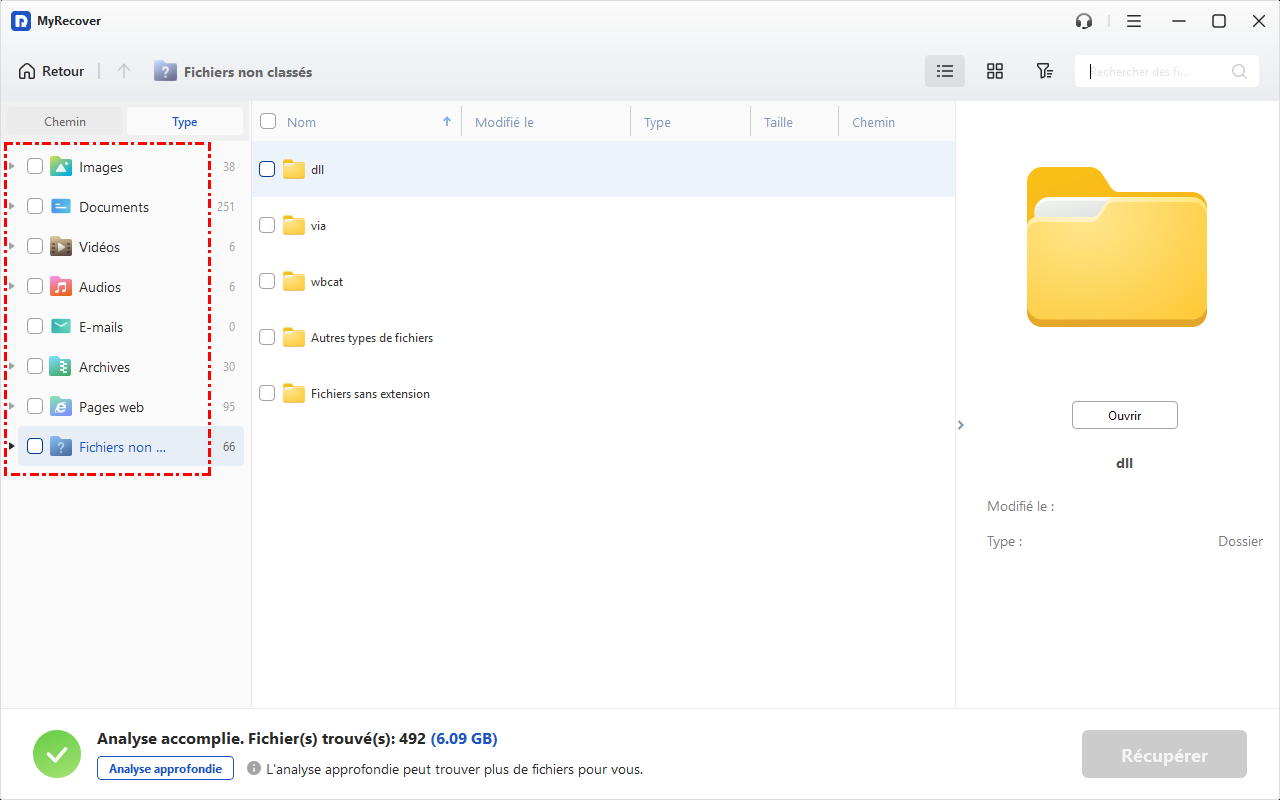Open the hamburger menu icon

(1133, 21)
